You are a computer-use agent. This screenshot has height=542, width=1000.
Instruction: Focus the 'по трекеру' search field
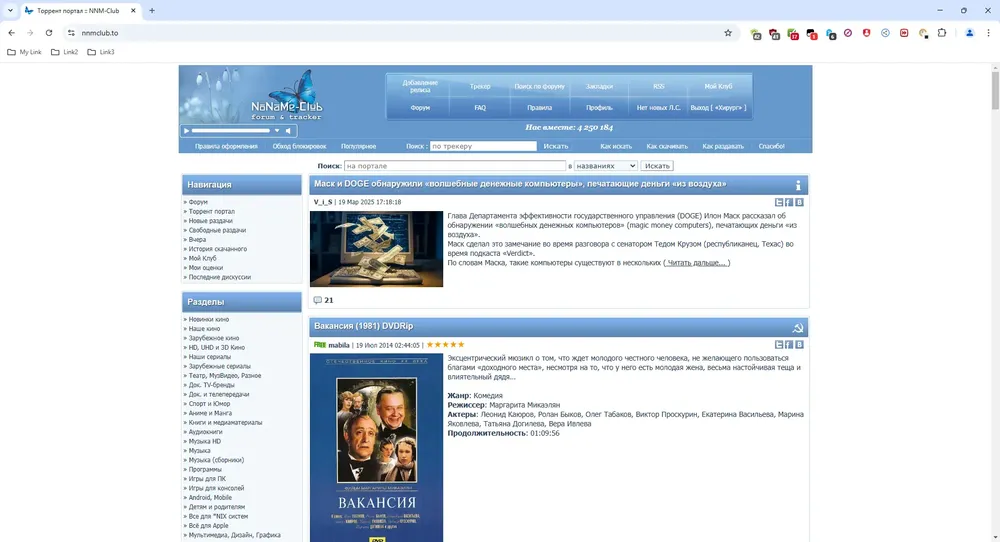[x=483, y=146]
